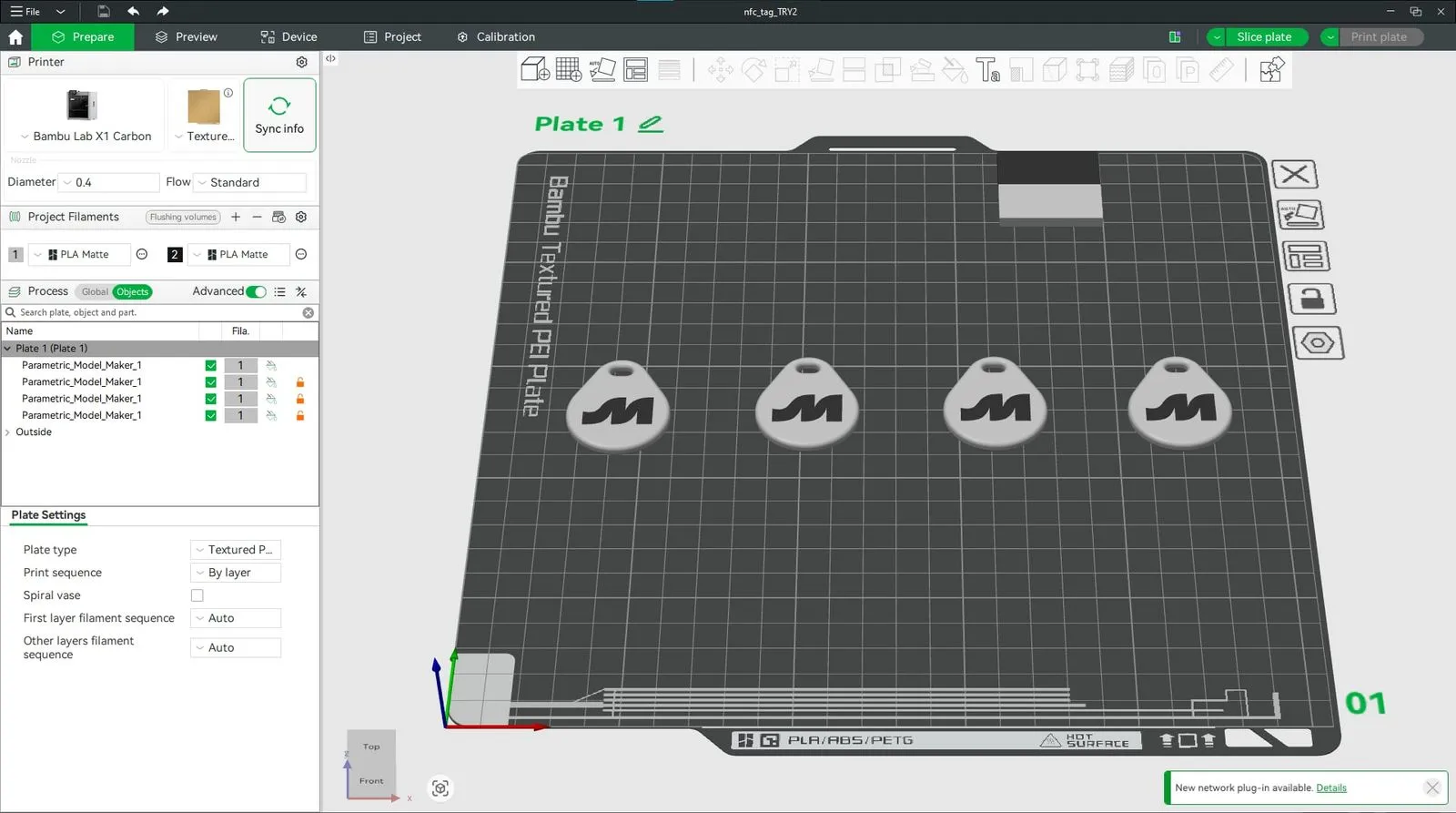Click the Sync info button
Viewport: 1456px width, 813px height.
(x=279, y=115)
